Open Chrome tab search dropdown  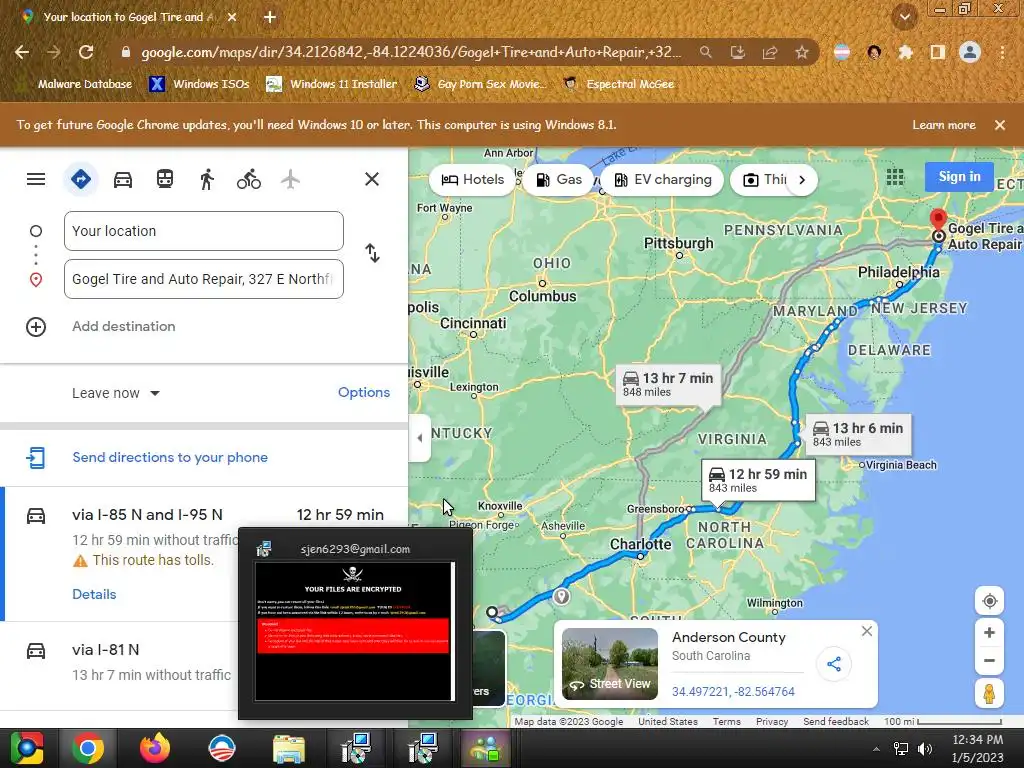point(905,17)
